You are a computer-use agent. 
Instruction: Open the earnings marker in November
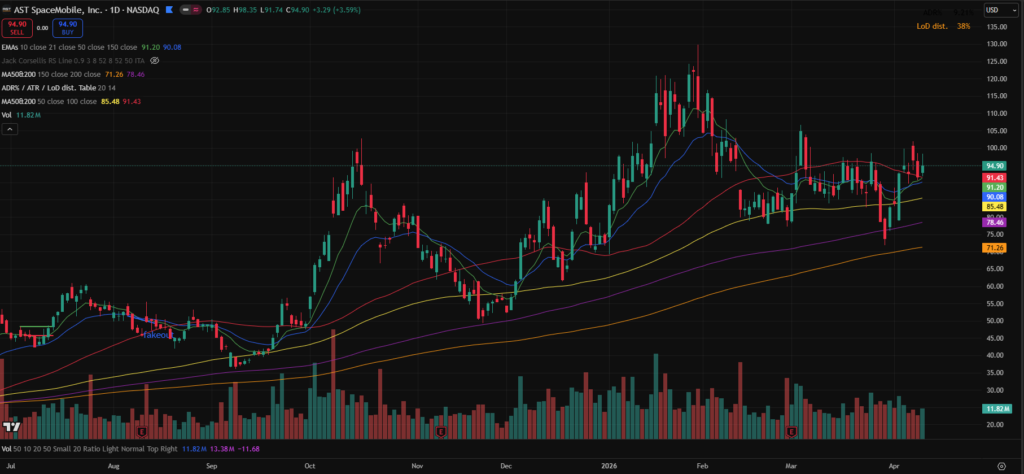441,431
